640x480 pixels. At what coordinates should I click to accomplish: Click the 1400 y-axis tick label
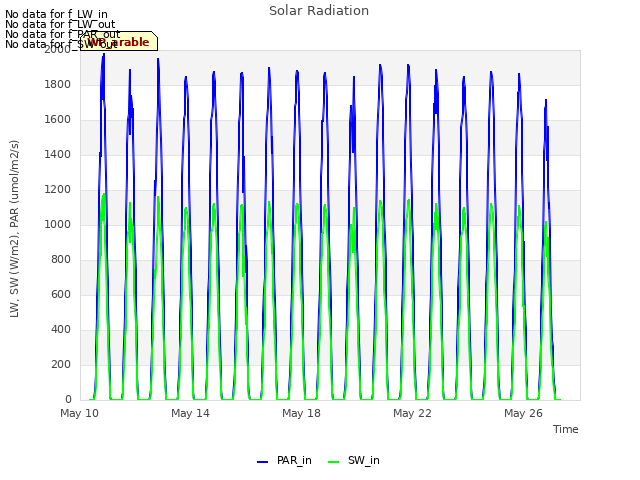(57, 154)
